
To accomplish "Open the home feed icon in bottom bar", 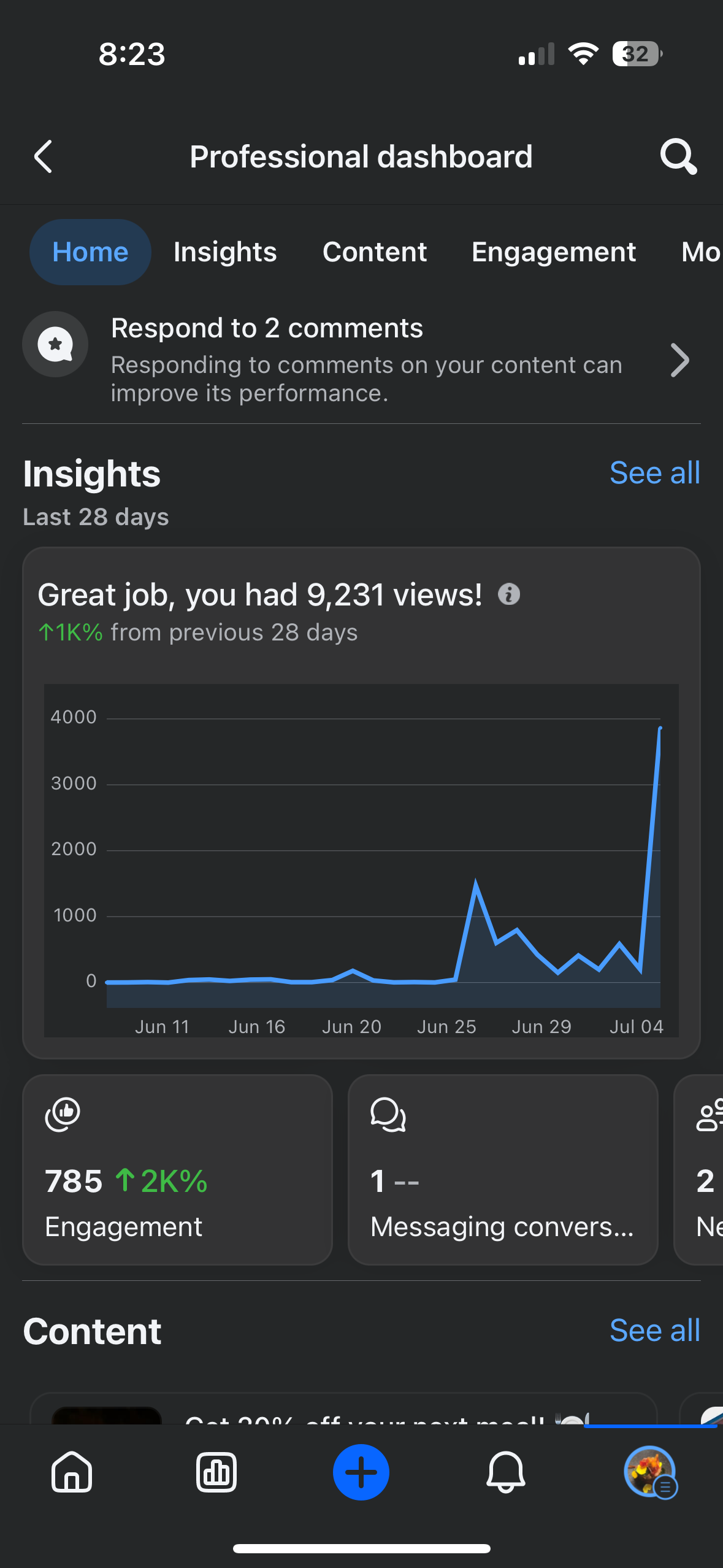I will point(72,1472).
